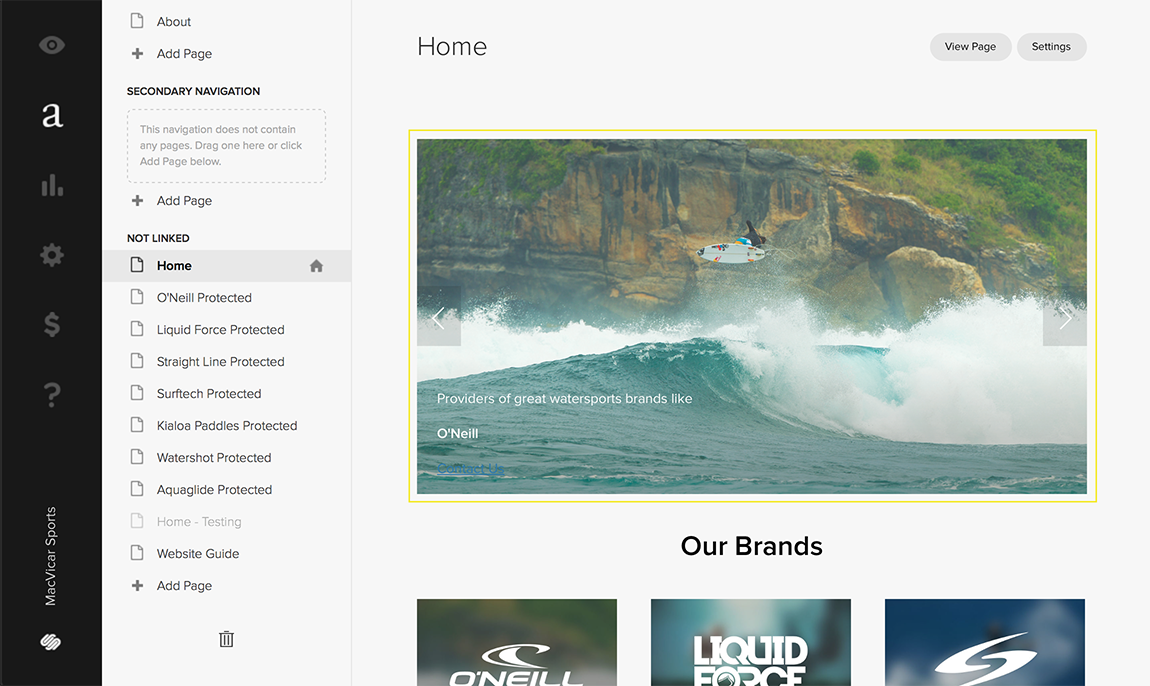Click the page icon beside Surftech Protected
Image resolution: width=1150 pixels, height=686 pixels.
136,393
